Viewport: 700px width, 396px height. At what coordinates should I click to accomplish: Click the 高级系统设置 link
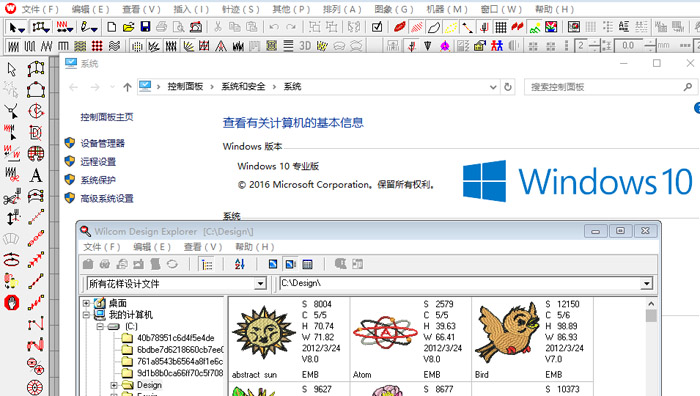[107, 198]
